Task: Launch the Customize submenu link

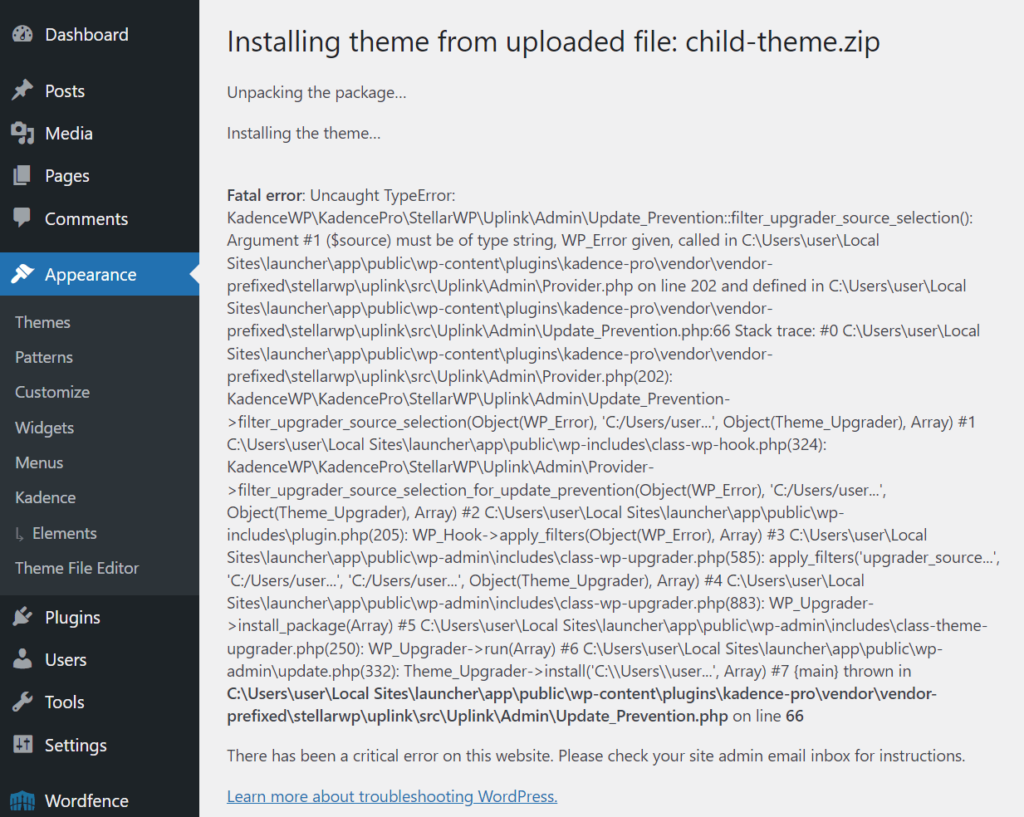Action: [52, 392]
